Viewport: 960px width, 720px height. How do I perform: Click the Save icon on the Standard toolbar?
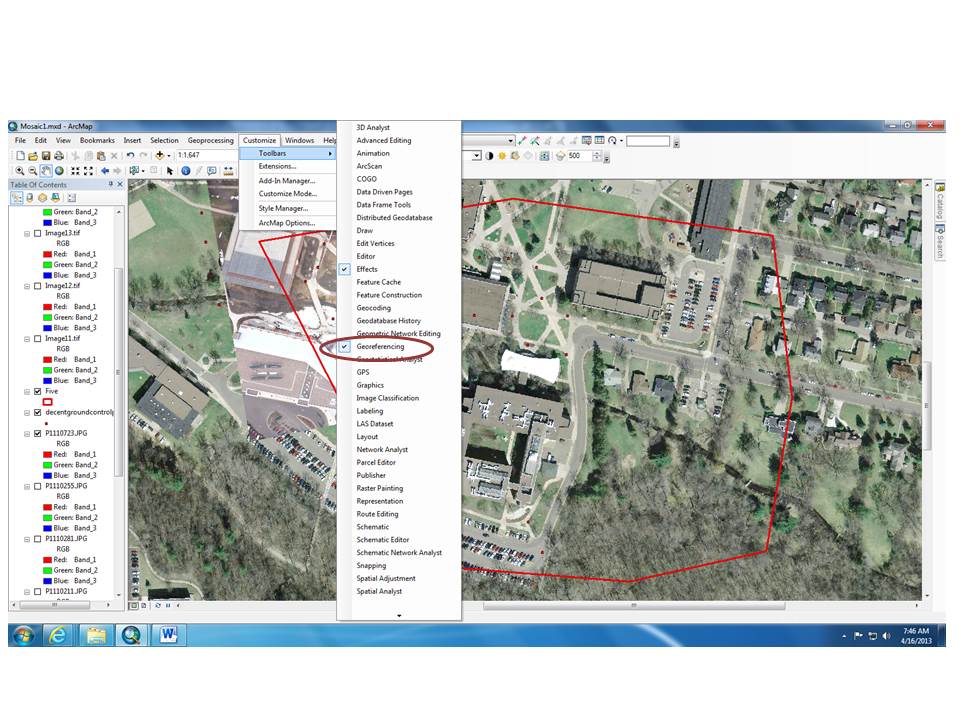pos(47,157)
